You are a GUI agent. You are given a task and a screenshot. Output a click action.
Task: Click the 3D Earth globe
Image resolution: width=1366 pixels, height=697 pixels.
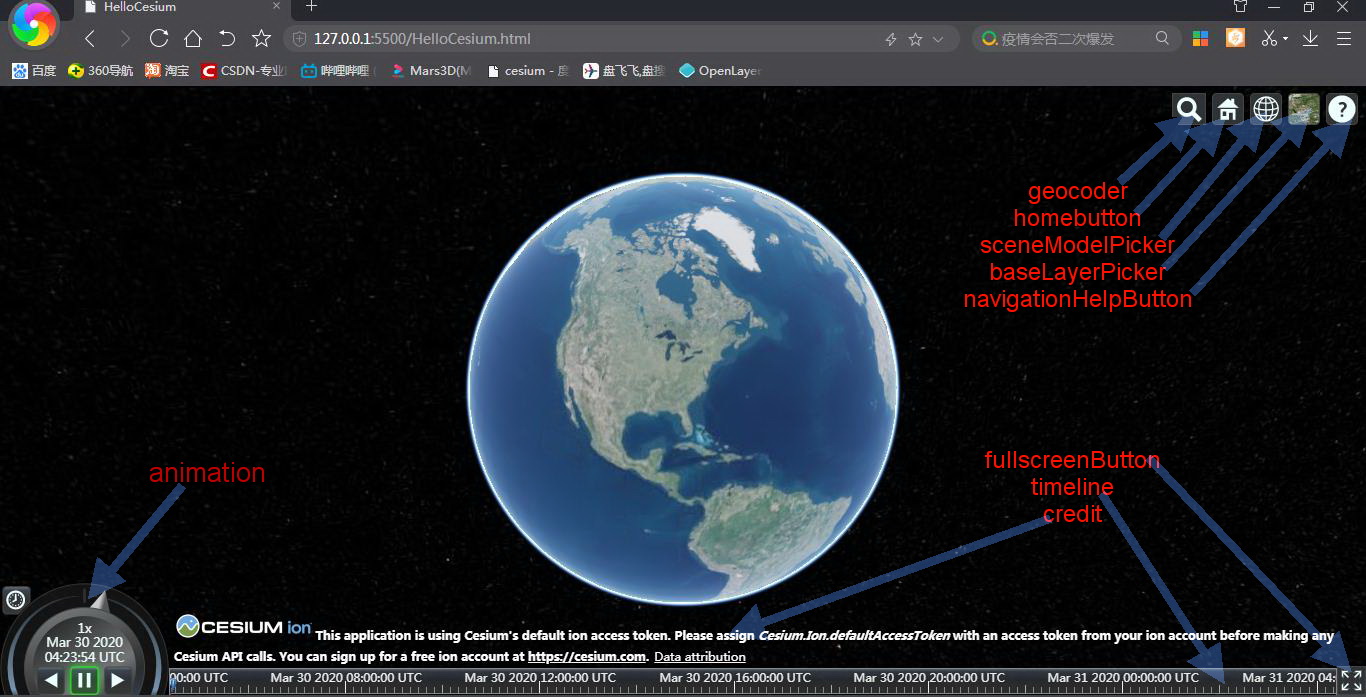click(683, 389)
